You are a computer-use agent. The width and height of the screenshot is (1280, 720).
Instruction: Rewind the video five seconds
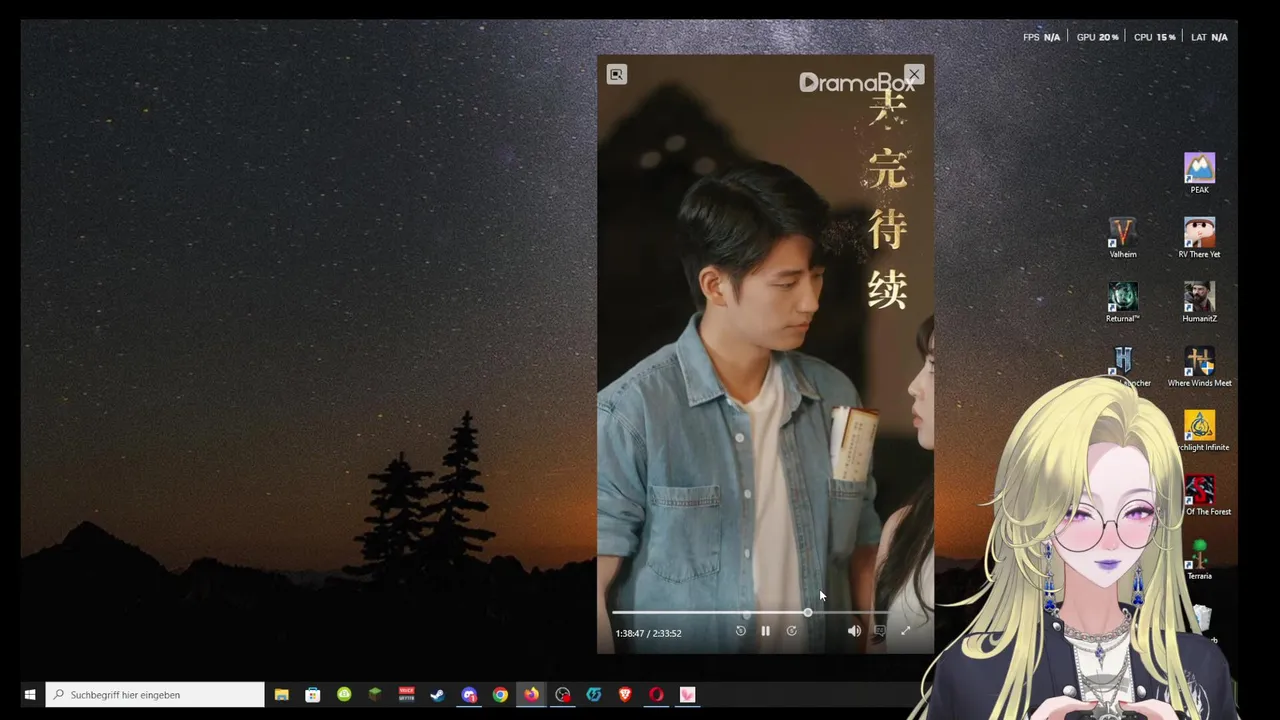coord(741,631)
